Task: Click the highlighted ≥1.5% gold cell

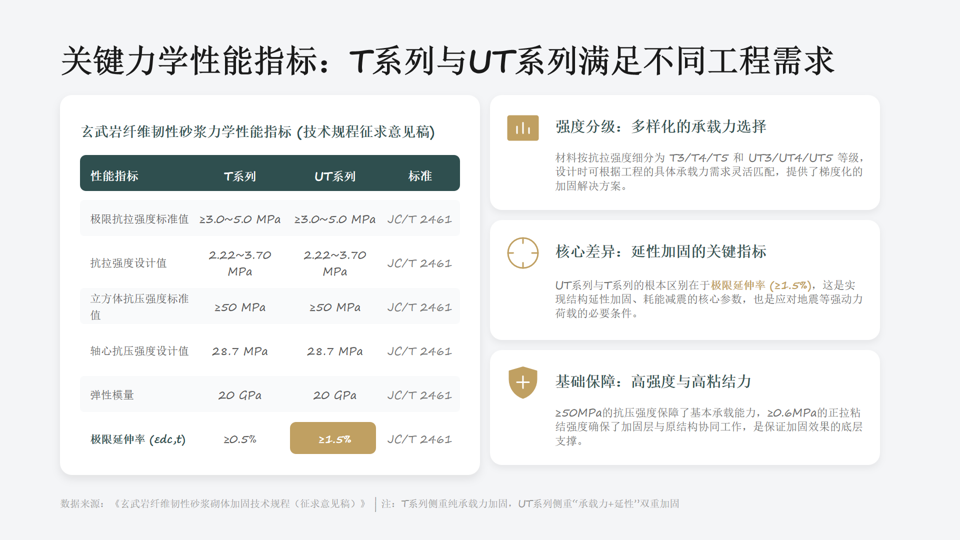Action: tap(333, 439)
